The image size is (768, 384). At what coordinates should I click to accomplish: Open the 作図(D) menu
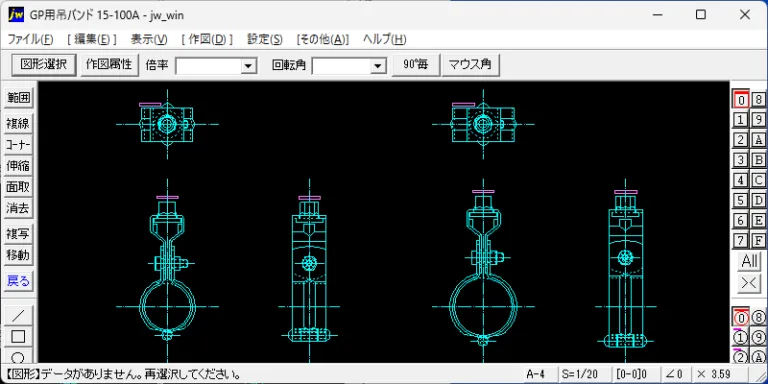207,39
